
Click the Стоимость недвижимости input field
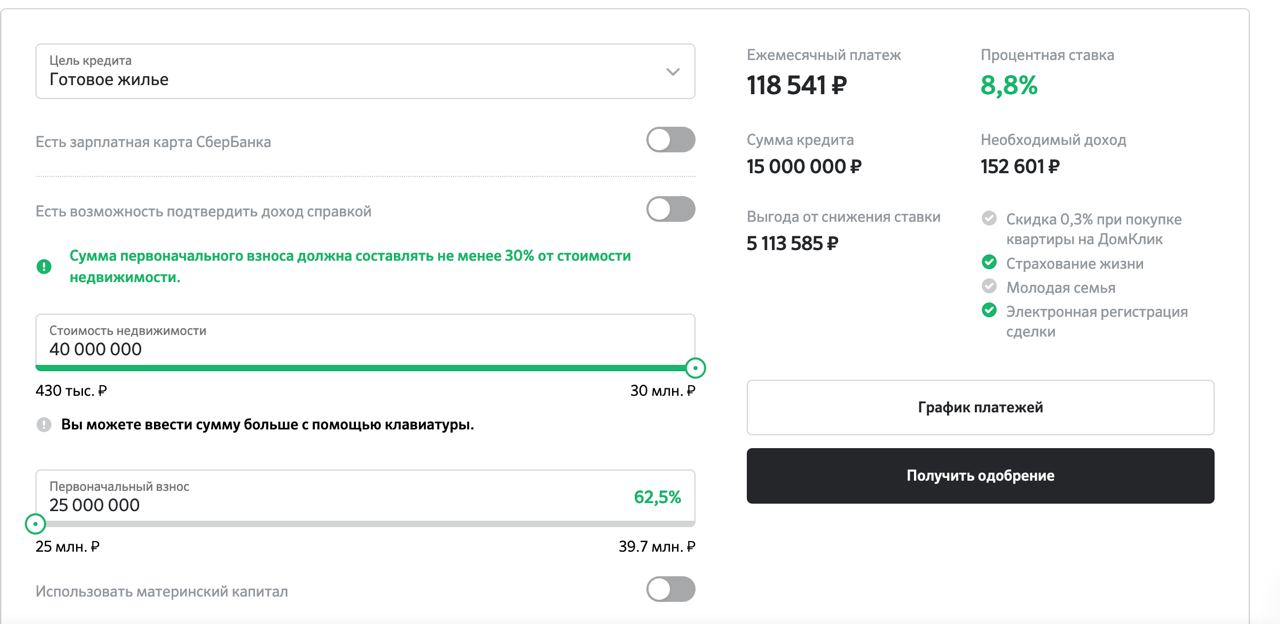(x=365, y=341)
